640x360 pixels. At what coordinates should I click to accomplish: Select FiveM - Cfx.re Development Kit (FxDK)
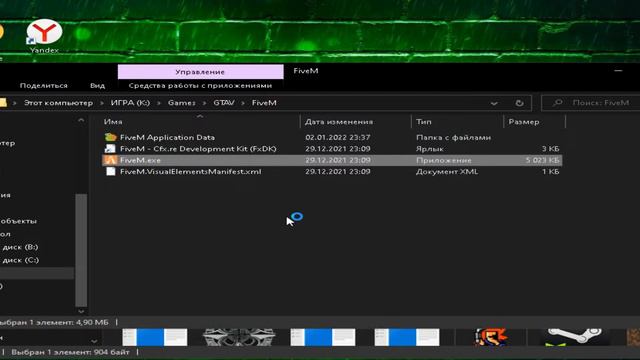(198, 149)
